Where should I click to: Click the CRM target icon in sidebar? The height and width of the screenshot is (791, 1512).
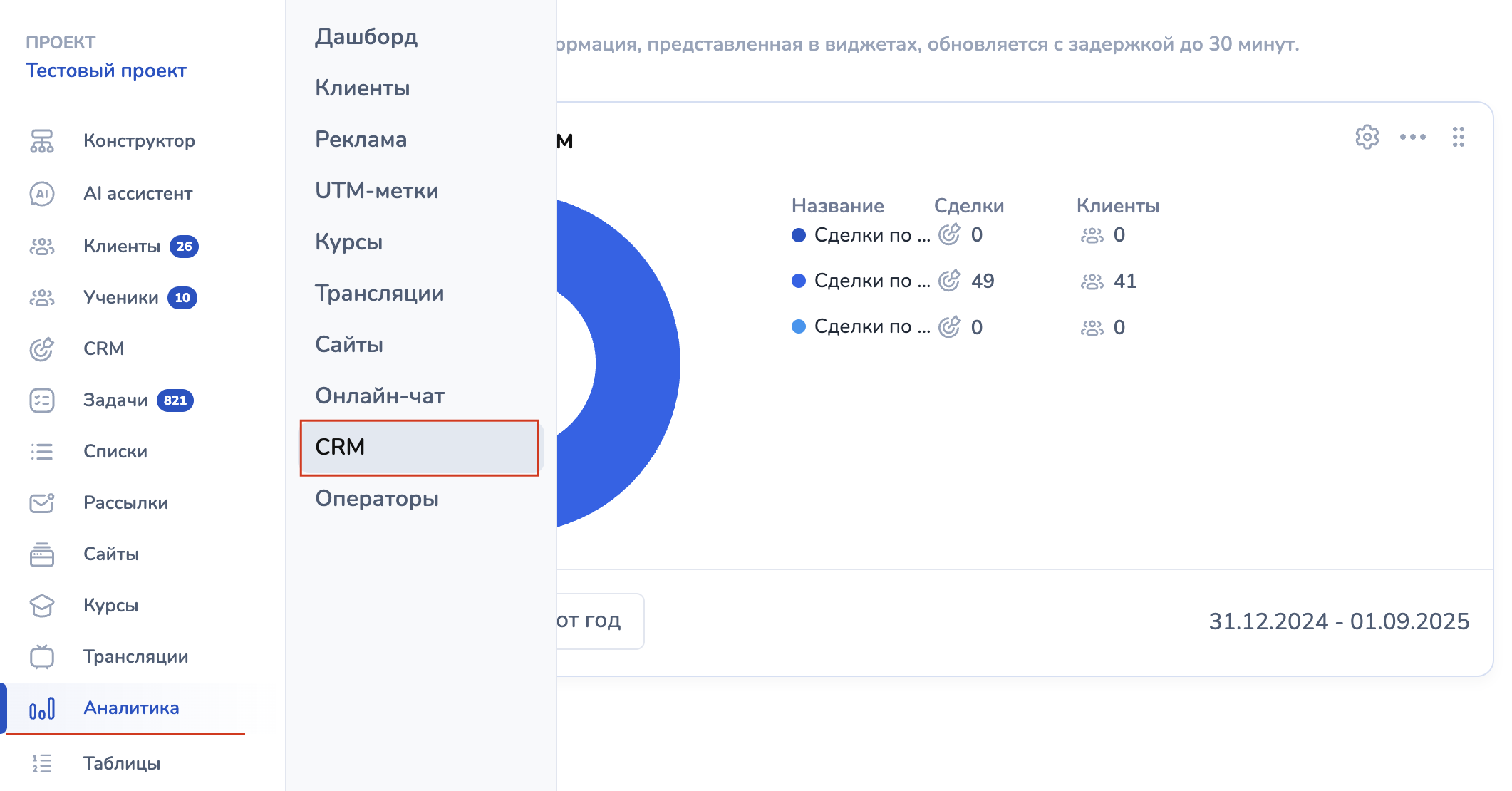point(42,349)
